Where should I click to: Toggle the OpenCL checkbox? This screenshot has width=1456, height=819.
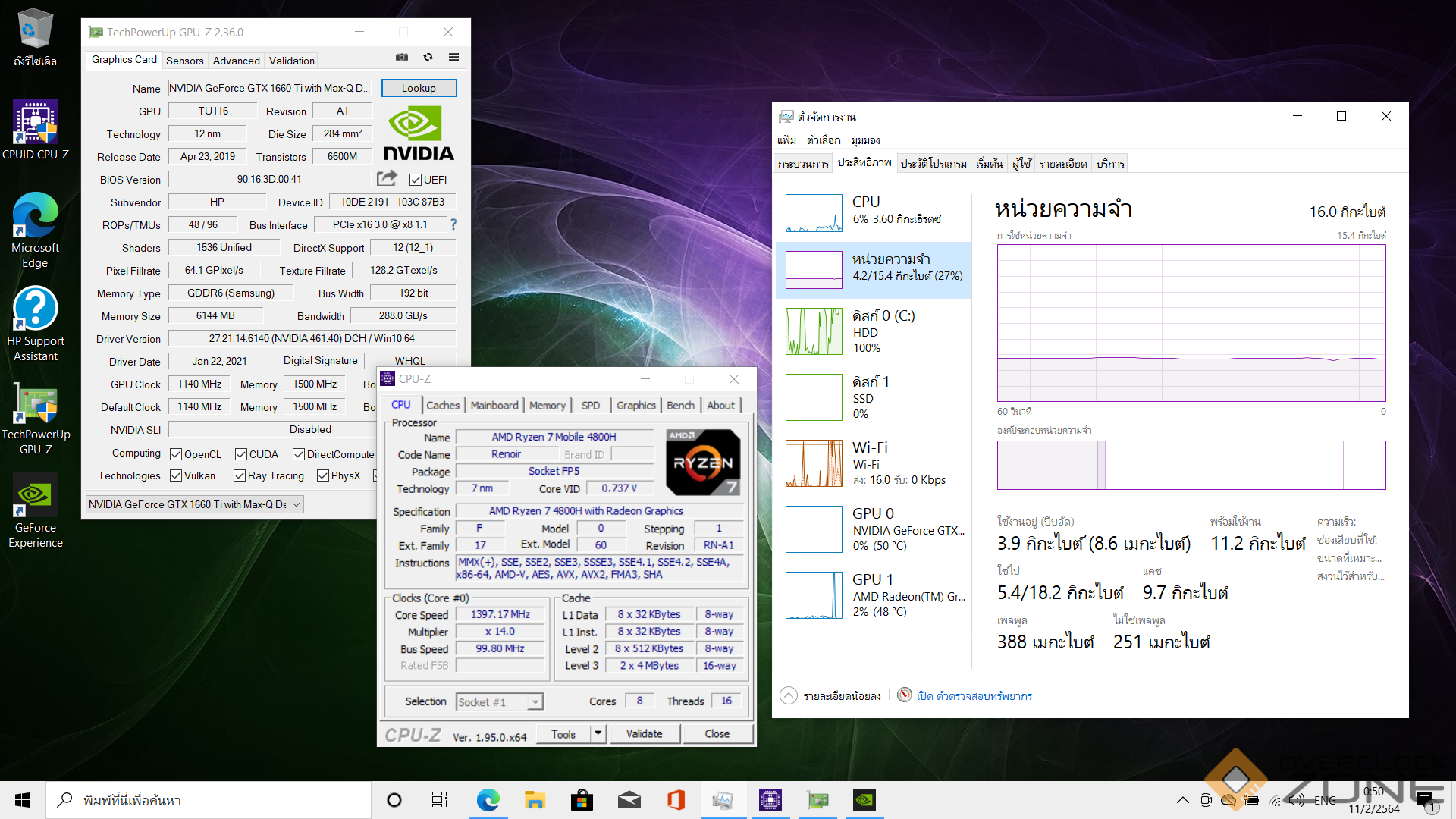pyautogui.click(x=176, y=454)
